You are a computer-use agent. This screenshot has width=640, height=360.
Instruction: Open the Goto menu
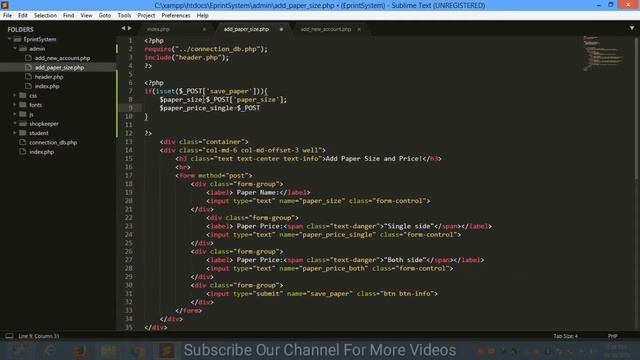pos(104,16)
